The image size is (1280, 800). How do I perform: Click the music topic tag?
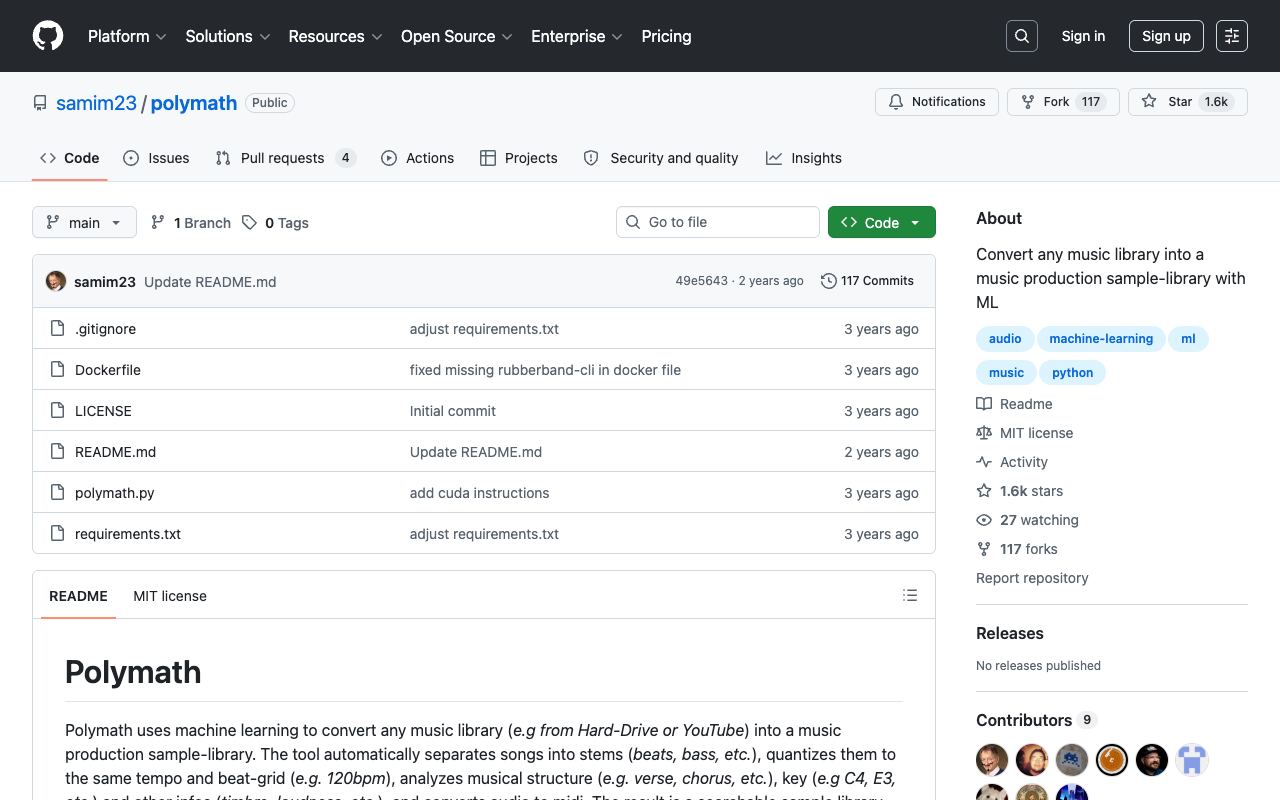click(x=1006, y=373)
